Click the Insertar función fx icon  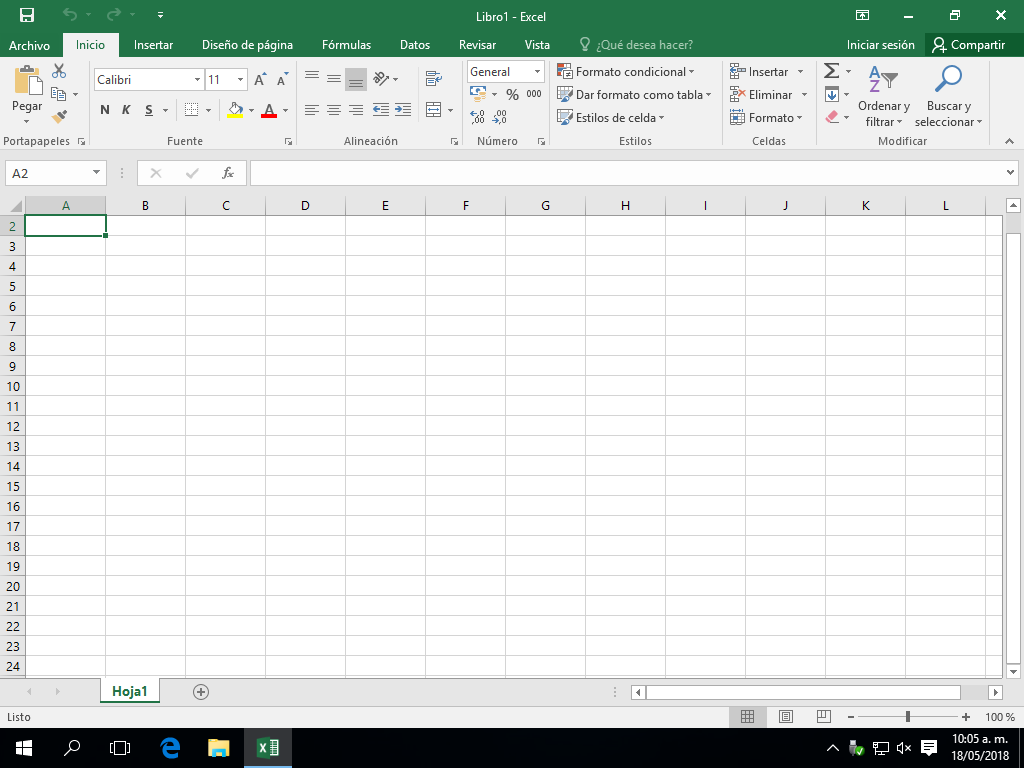pyautogui.click(x=226, y=172)
